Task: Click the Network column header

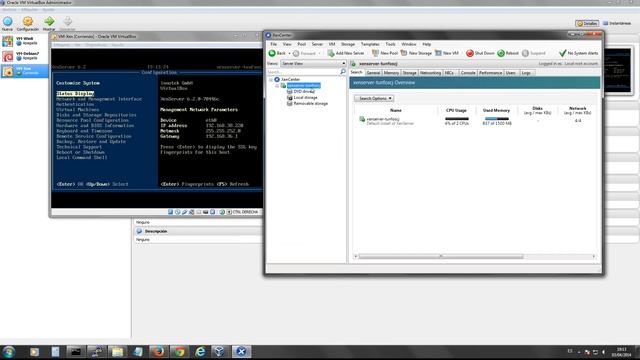Action: 577,111
